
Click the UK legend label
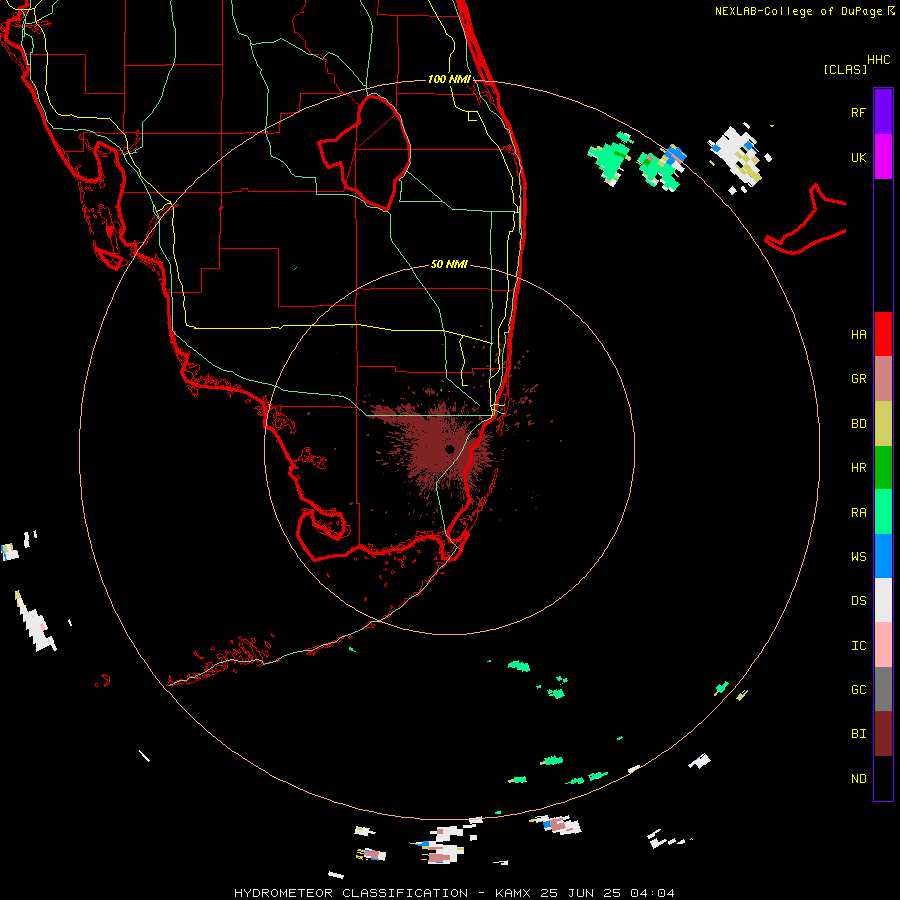(x=858, y=157)
